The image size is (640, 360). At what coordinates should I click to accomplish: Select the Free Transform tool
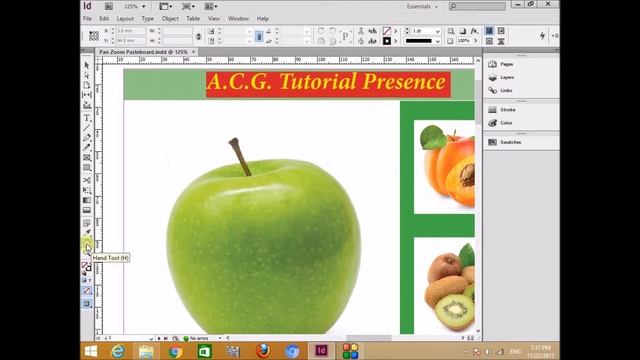pos(87,190)
